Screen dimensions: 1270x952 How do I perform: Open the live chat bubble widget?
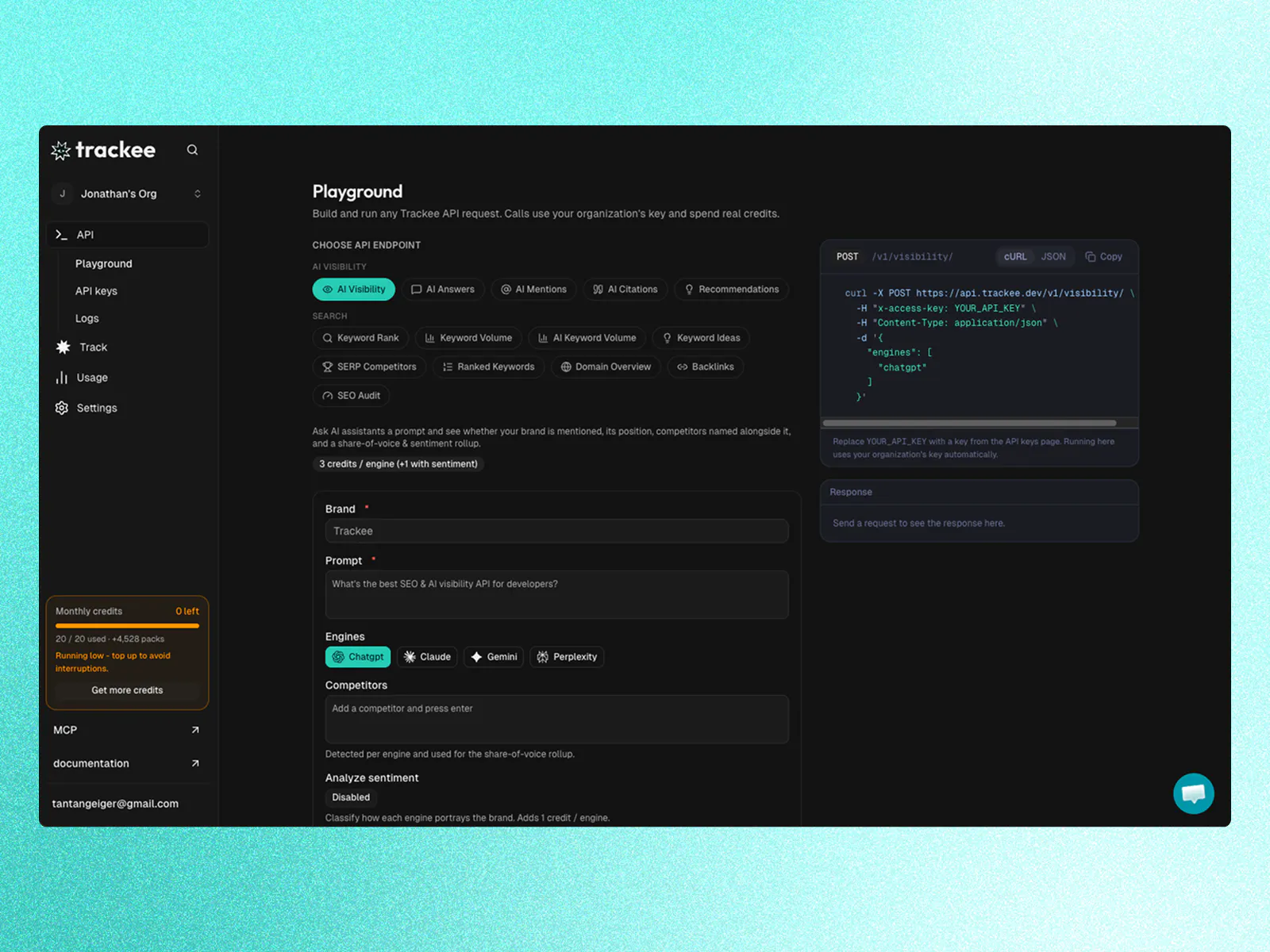tap(1194, 793)
